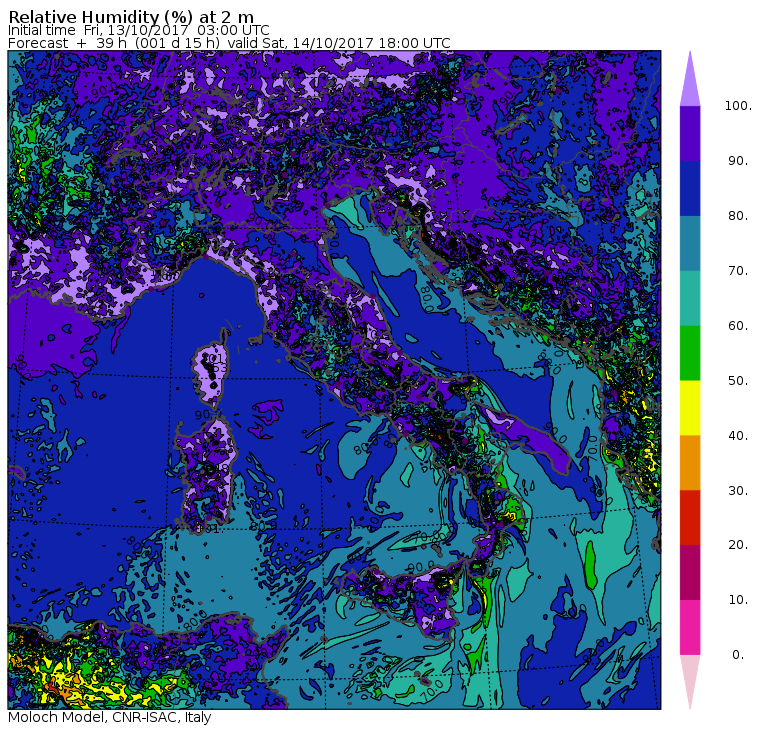Click the "30." legend value
The image size is (760, 731).
(738, 491)
